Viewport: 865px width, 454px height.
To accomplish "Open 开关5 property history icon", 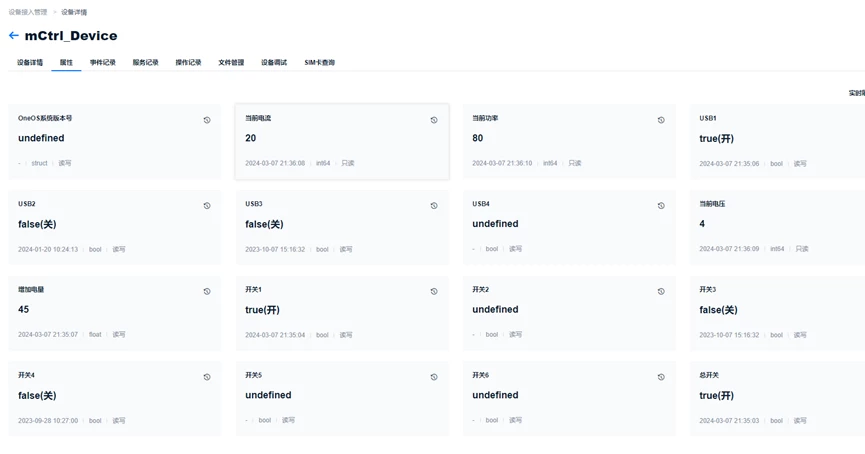I will pyautogui.click(x=434, y=378).
